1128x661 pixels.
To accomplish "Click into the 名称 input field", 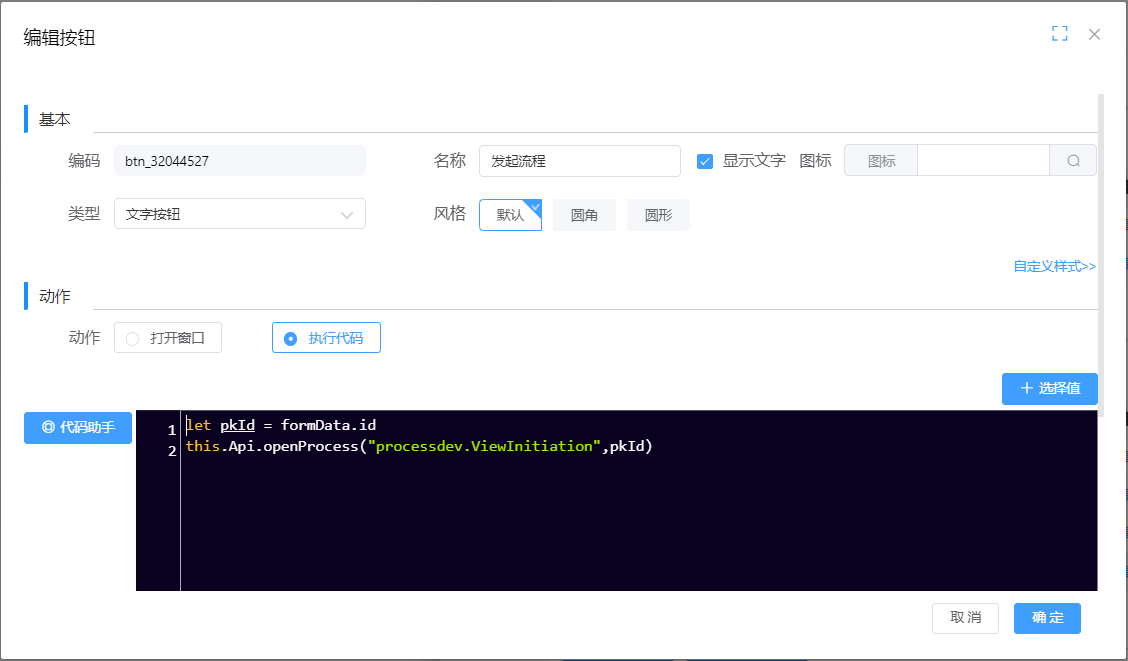I will click(x=579, y=161).
